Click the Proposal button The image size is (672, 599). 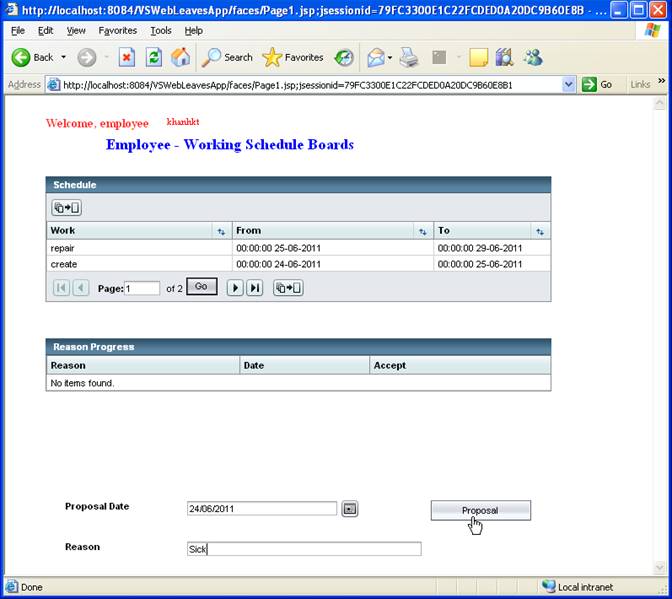pyautogui.click(x=480, y=510)
